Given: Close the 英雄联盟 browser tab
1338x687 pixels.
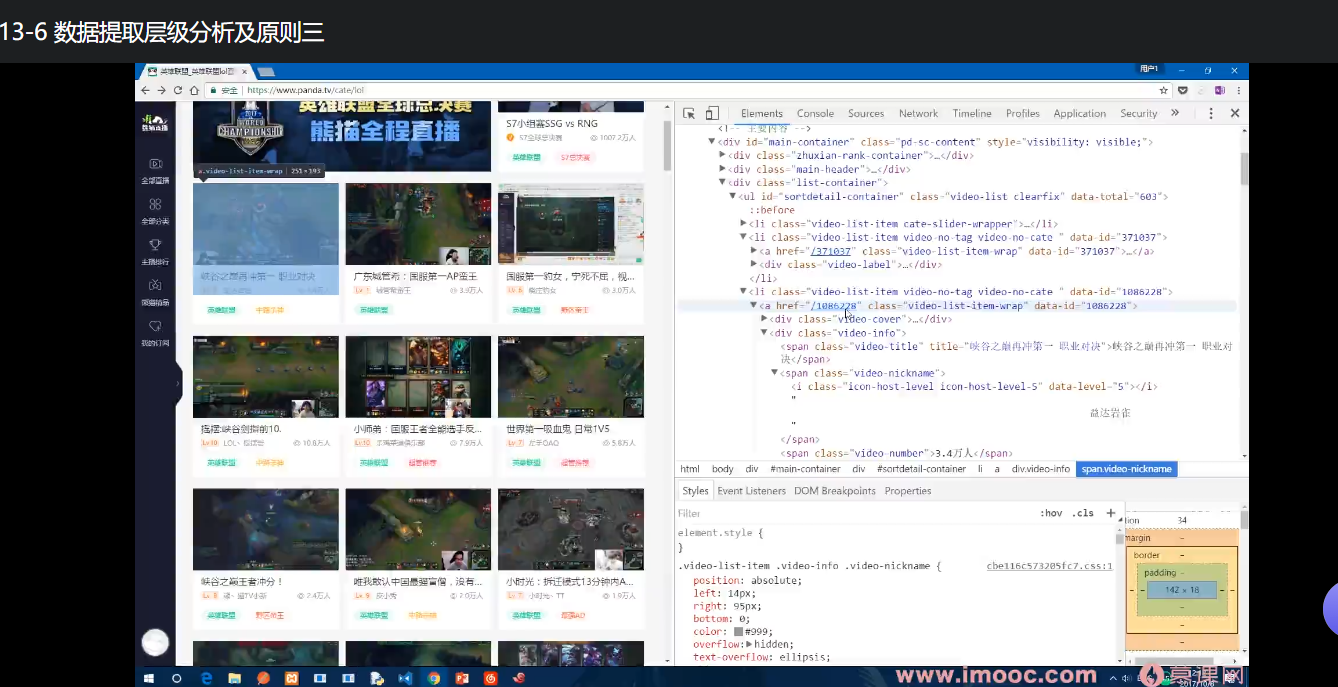Looking at the screenshot, I should pyautogui.click(x=243, y=72).
